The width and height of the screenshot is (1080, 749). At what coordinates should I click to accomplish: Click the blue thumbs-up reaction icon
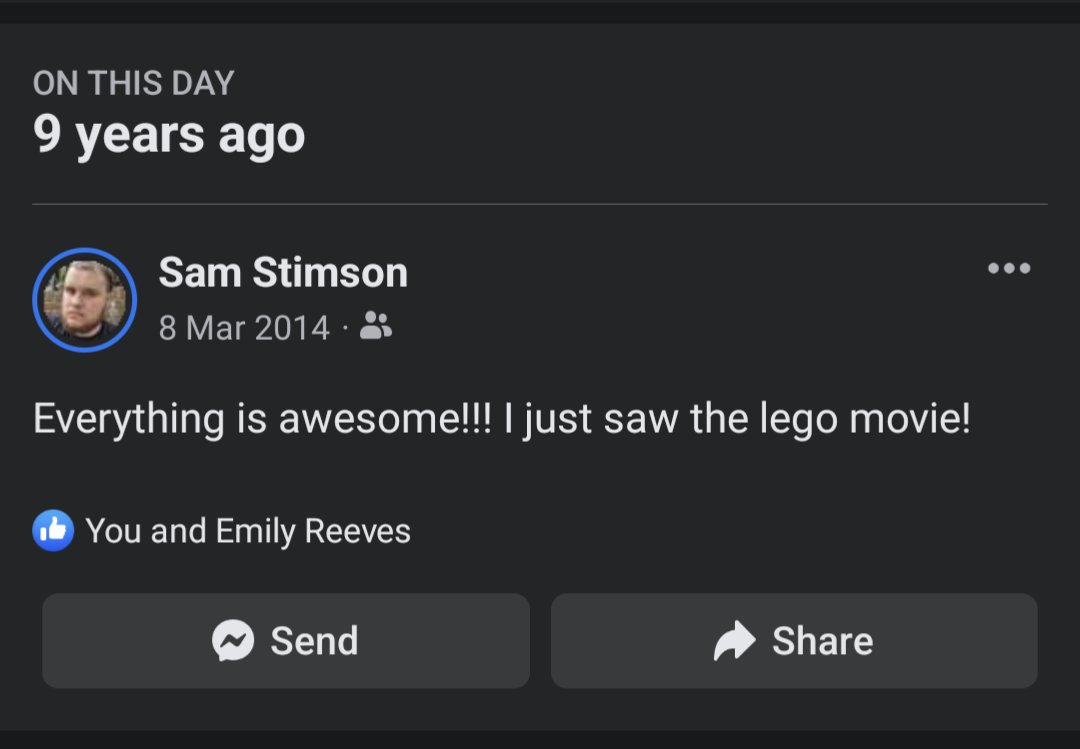[x=53, y=530]
